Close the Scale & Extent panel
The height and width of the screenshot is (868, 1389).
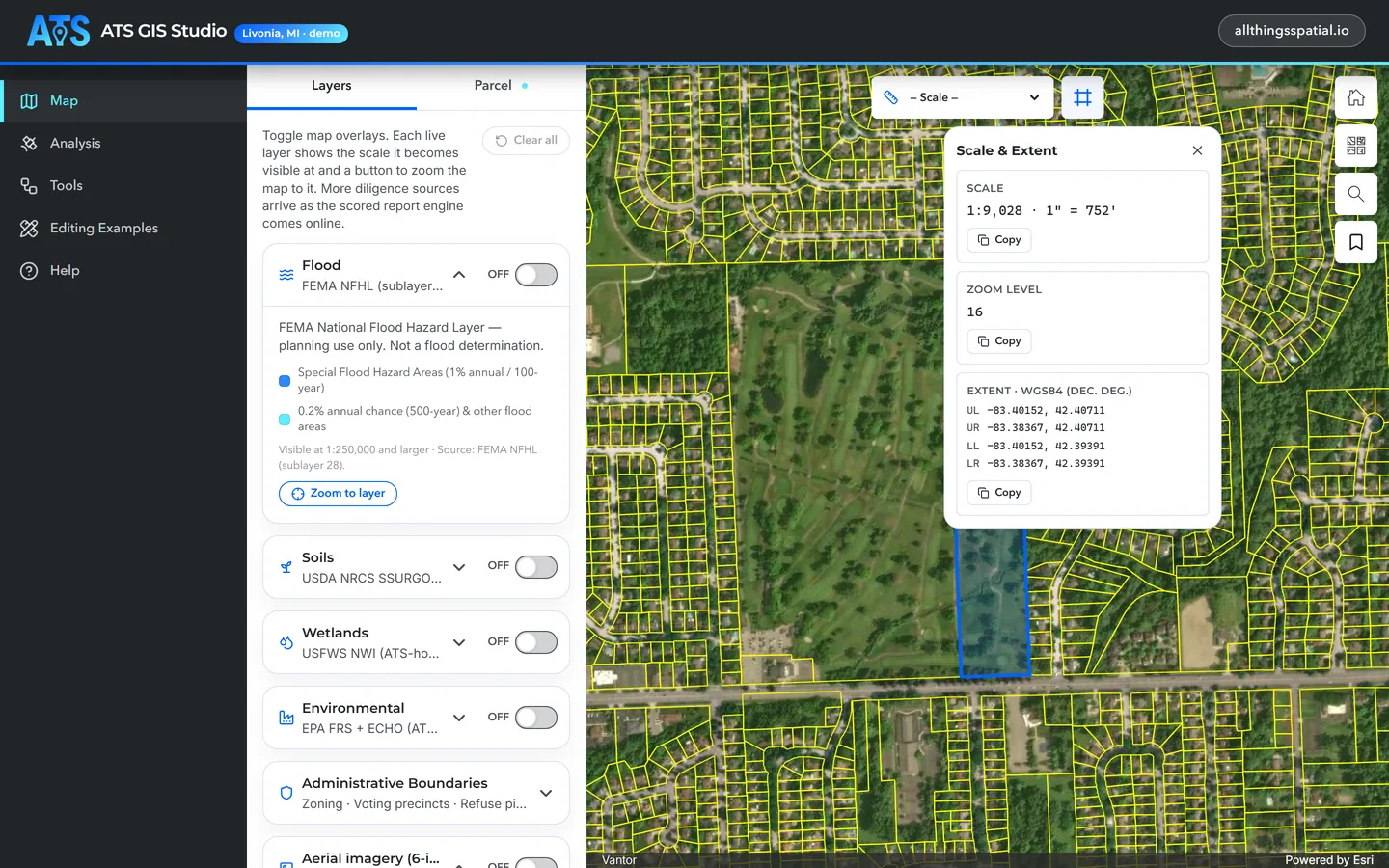point(1197,150)
